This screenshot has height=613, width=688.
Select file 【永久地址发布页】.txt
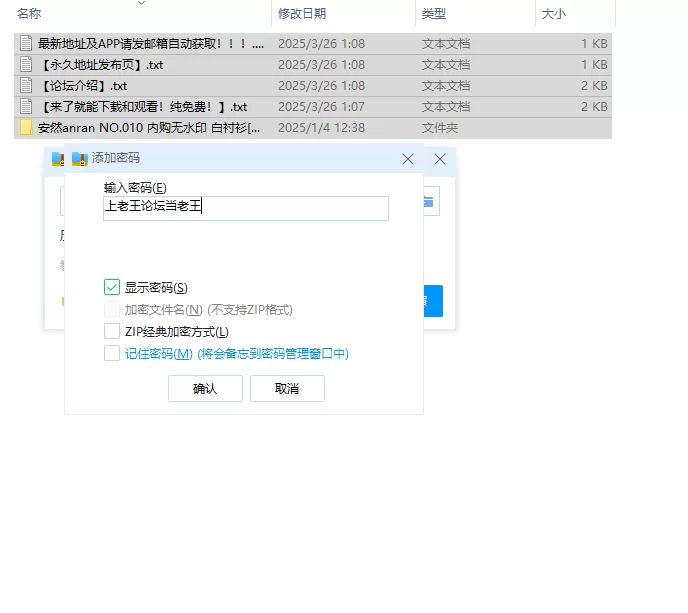click(x=313, y=65)
